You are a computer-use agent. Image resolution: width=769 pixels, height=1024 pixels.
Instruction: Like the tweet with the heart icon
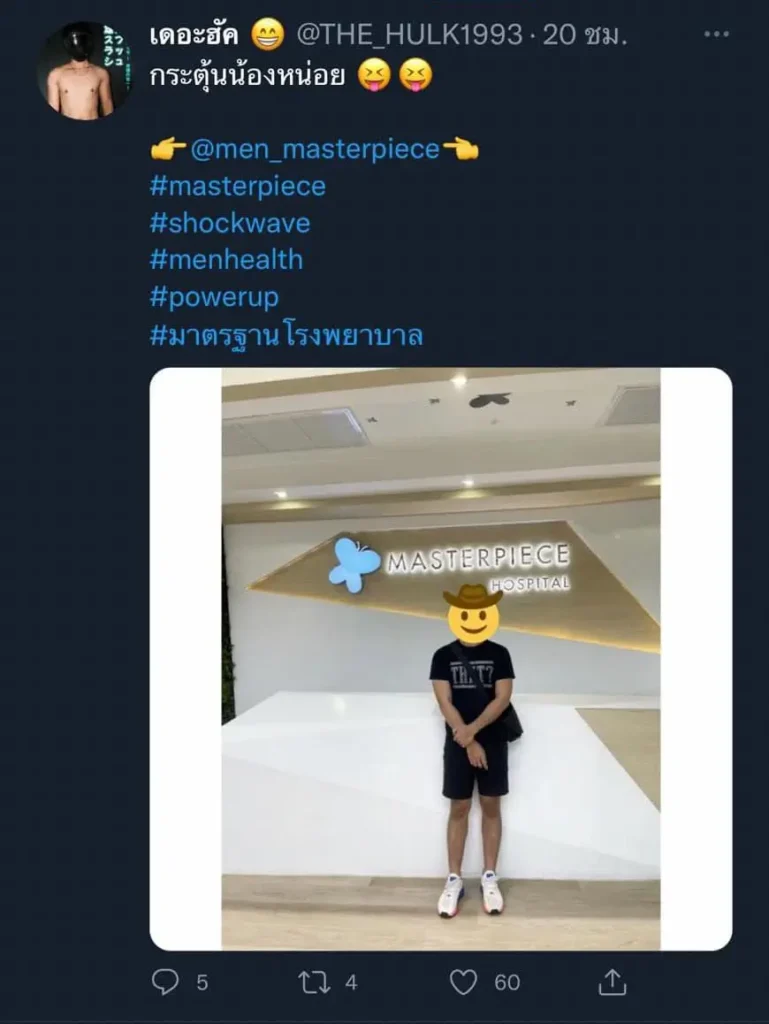coord(463,982)
